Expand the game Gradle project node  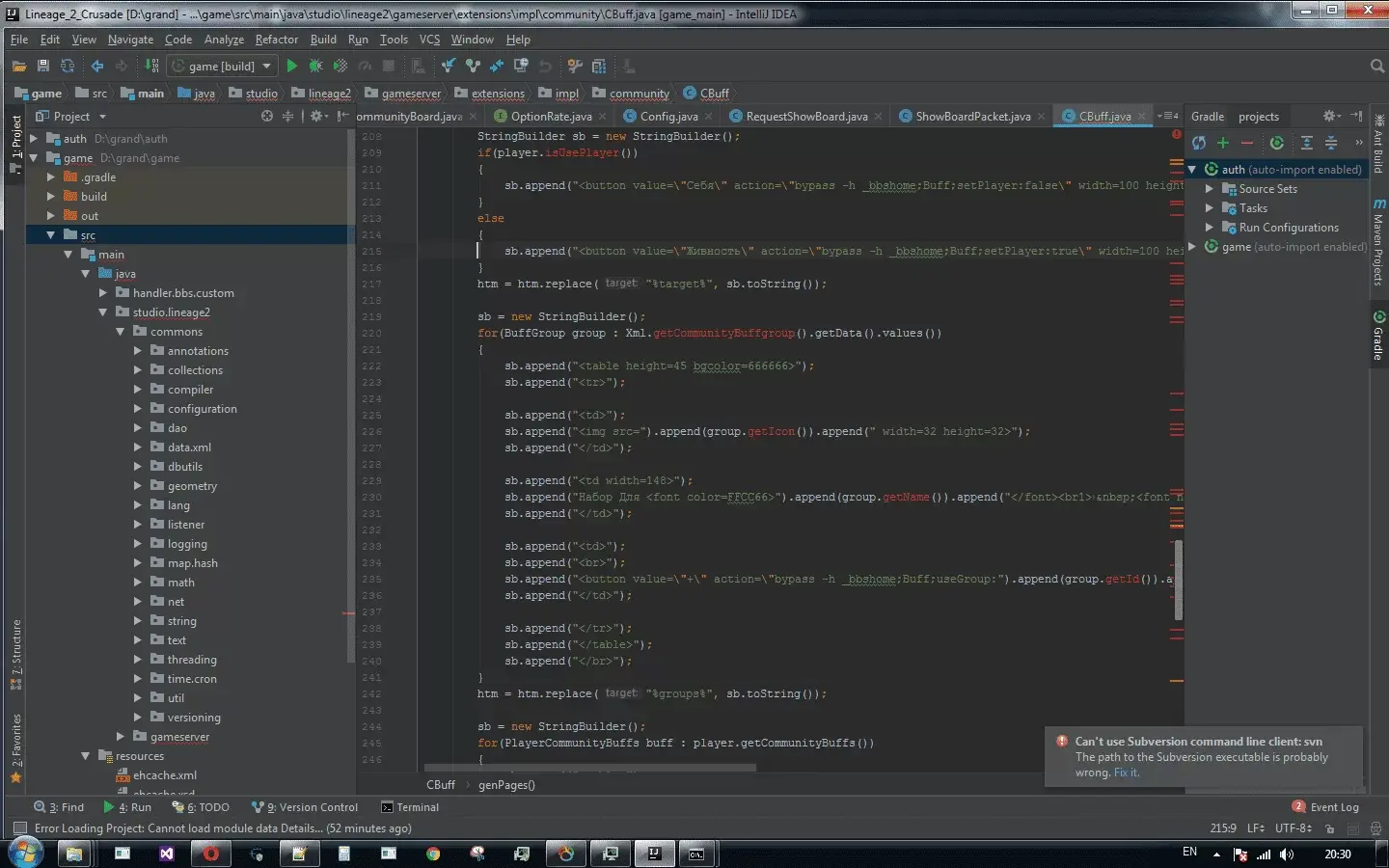pos(1192,247)
